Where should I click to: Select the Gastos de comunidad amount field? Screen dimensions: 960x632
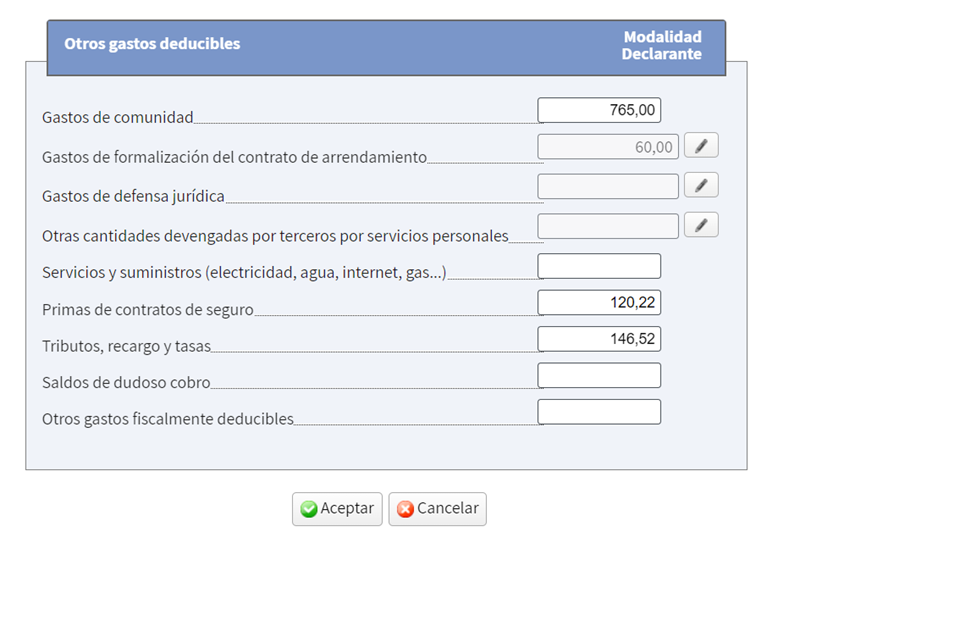[599, 110]
